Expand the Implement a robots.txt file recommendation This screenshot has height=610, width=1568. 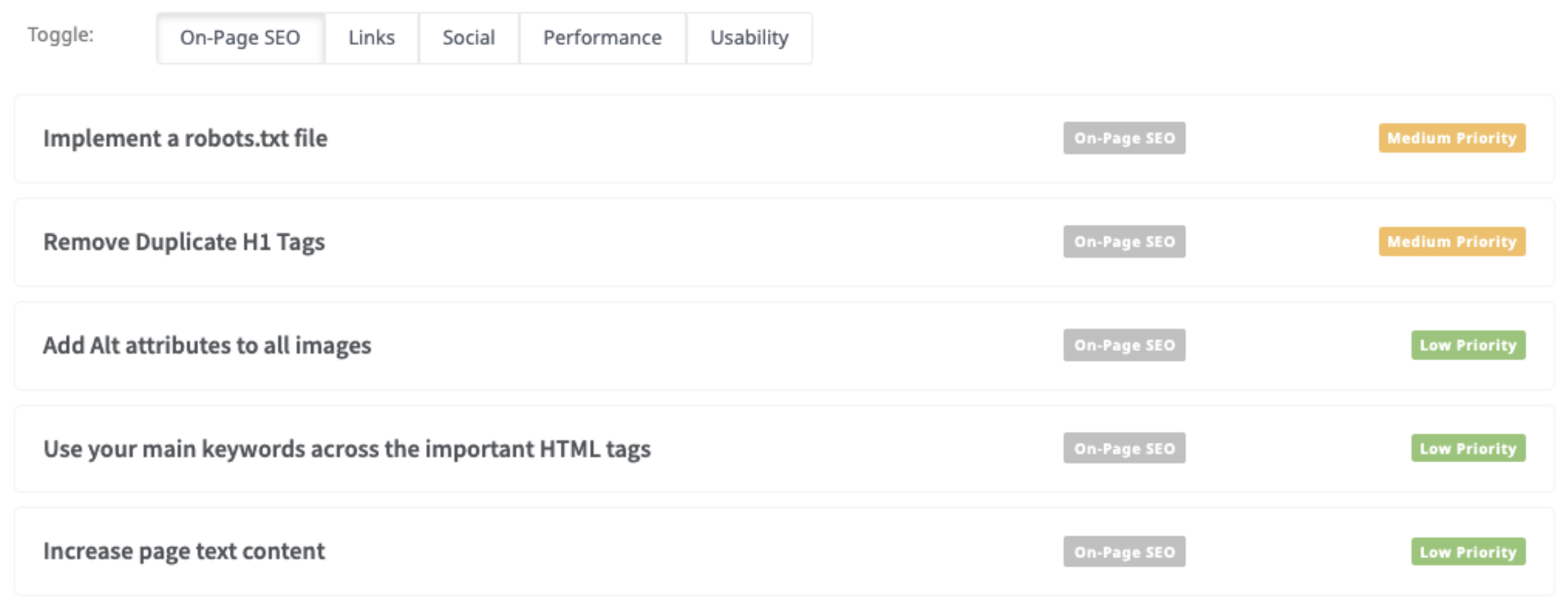tap(186, 139)
